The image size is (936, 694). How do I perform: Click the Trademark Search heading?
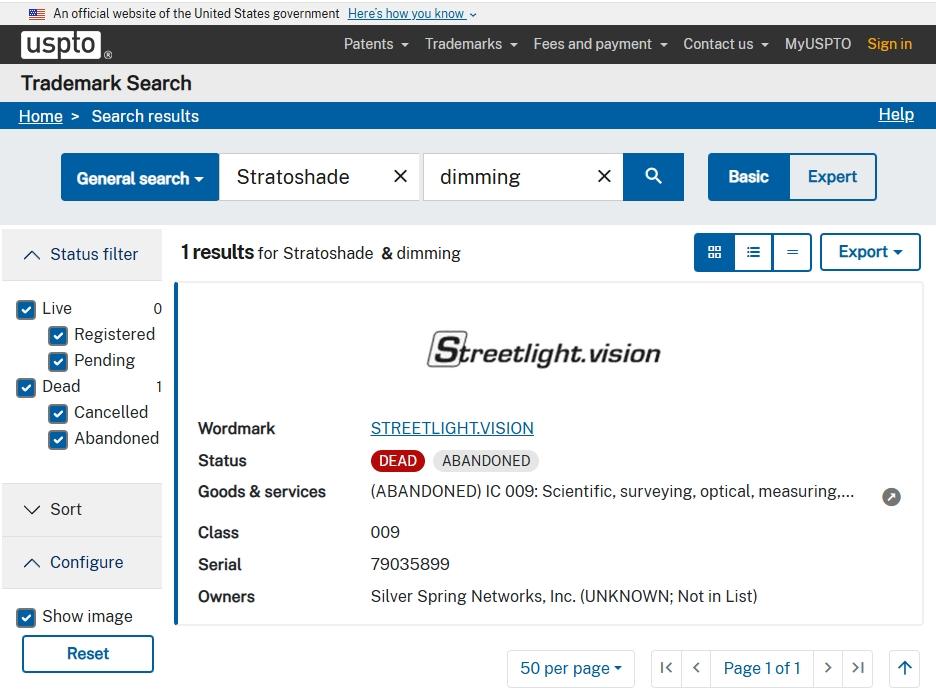click(106, 84)
